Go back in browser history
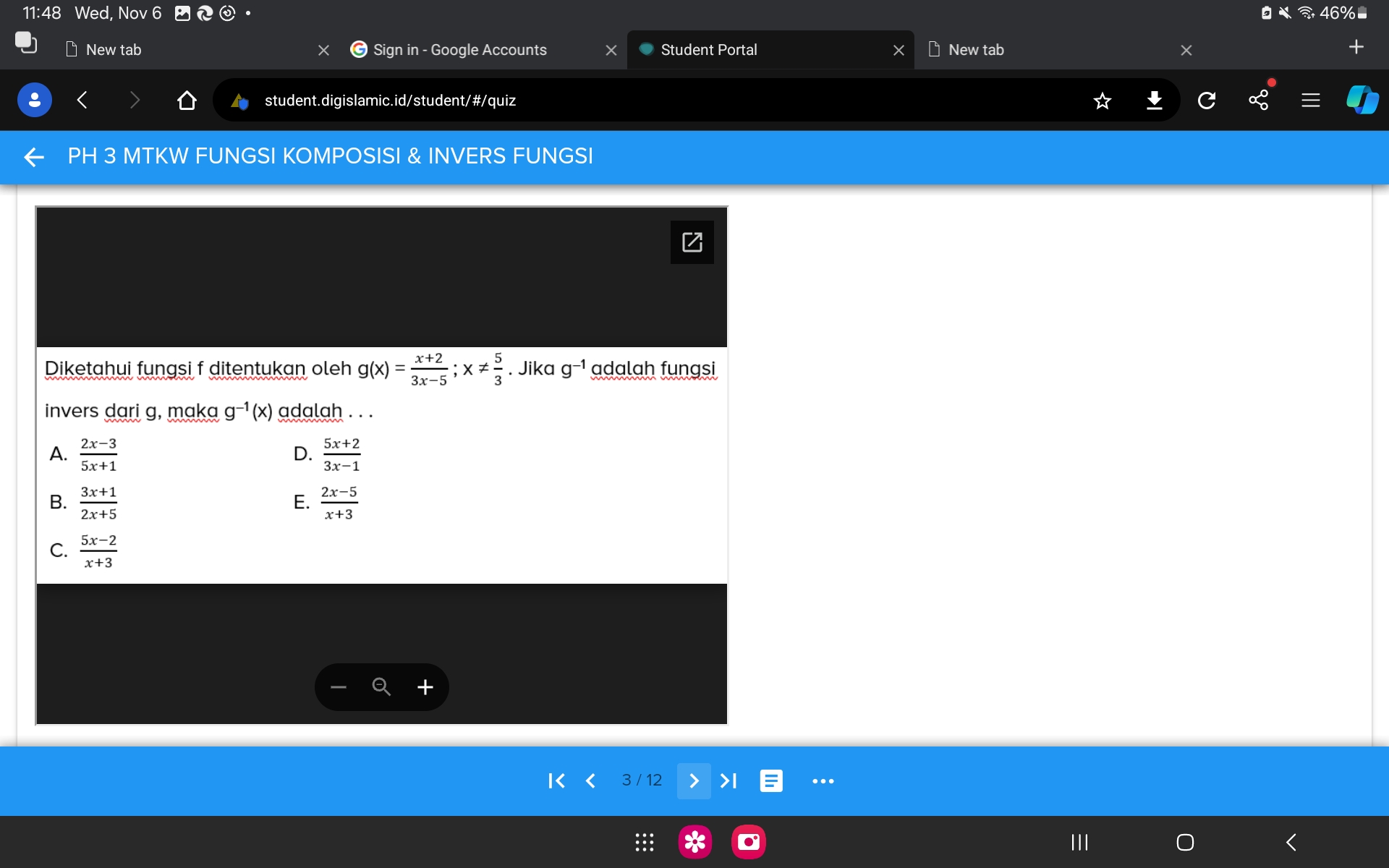This screenshot has width=1389, height=868. click(82, 100)
